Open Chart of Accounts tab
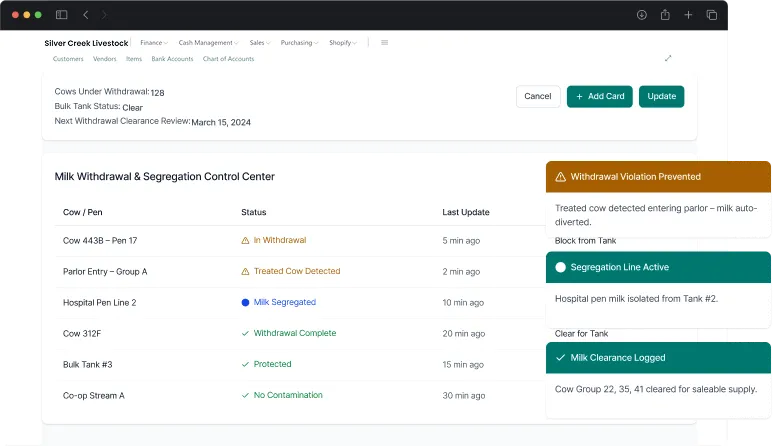The height and width of the screenshot is (446, 773). [x=228, y=59]
